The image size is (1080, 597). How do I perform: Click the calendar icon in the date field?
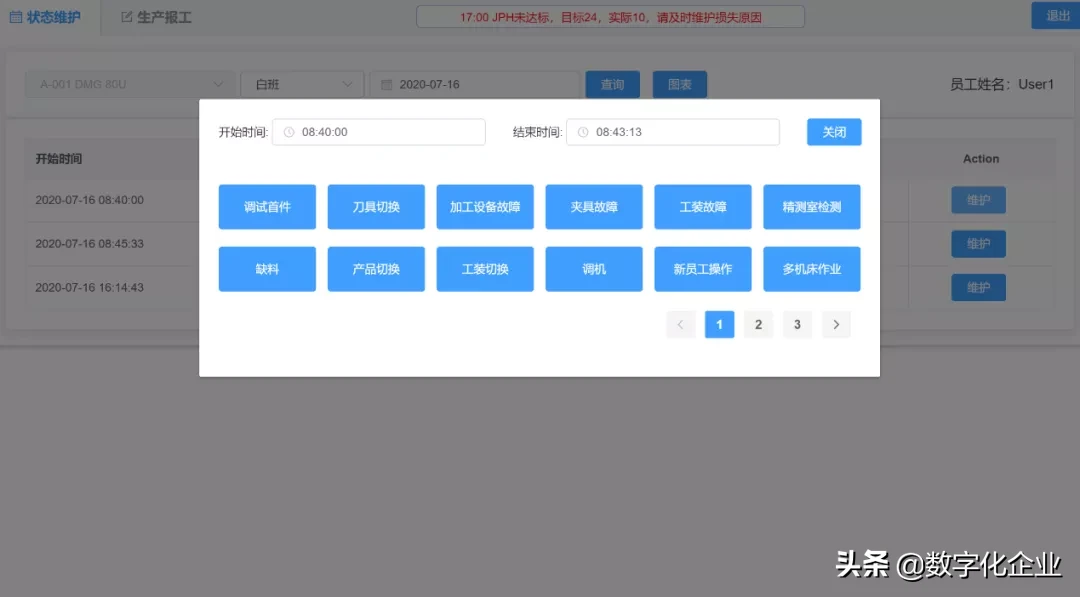[387, 84]
